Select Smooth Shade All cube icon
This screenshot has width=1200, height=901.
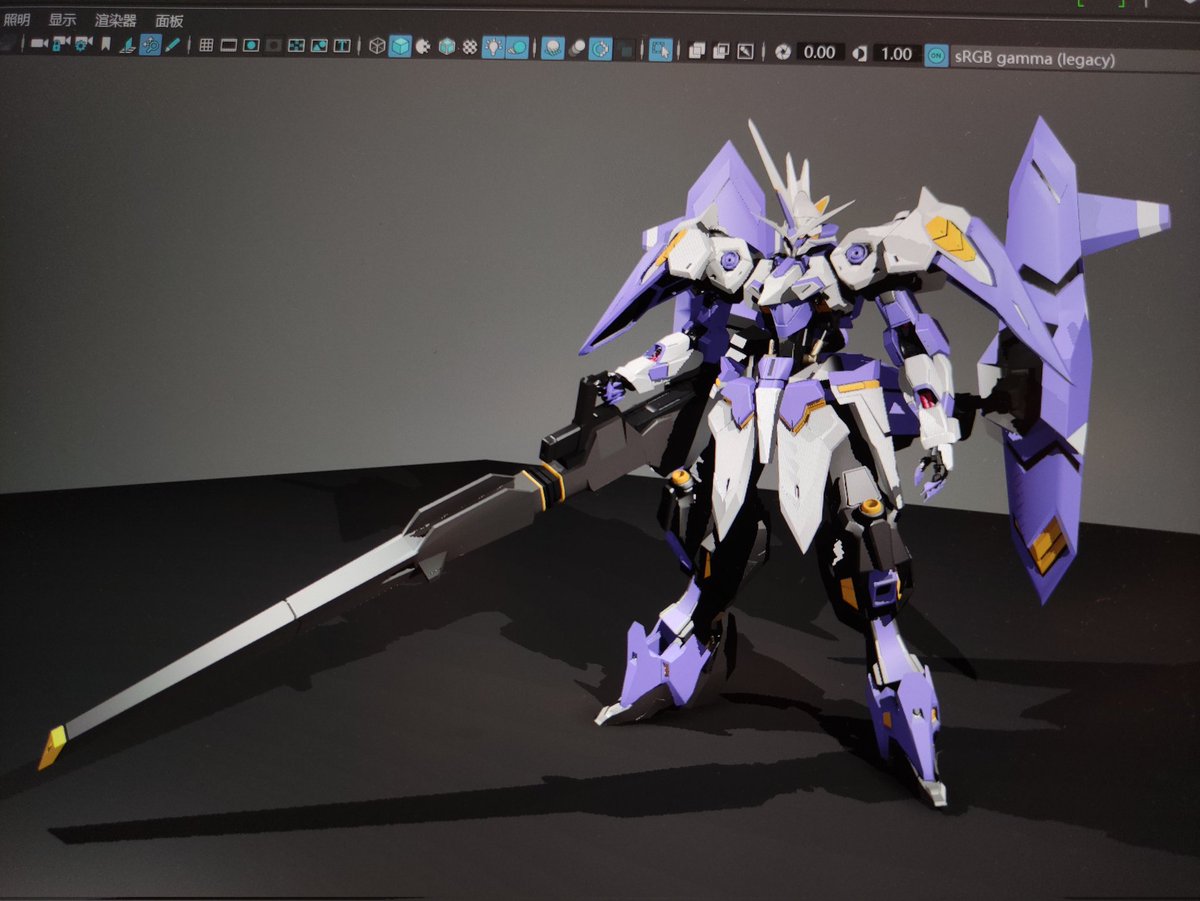point(400,45)
